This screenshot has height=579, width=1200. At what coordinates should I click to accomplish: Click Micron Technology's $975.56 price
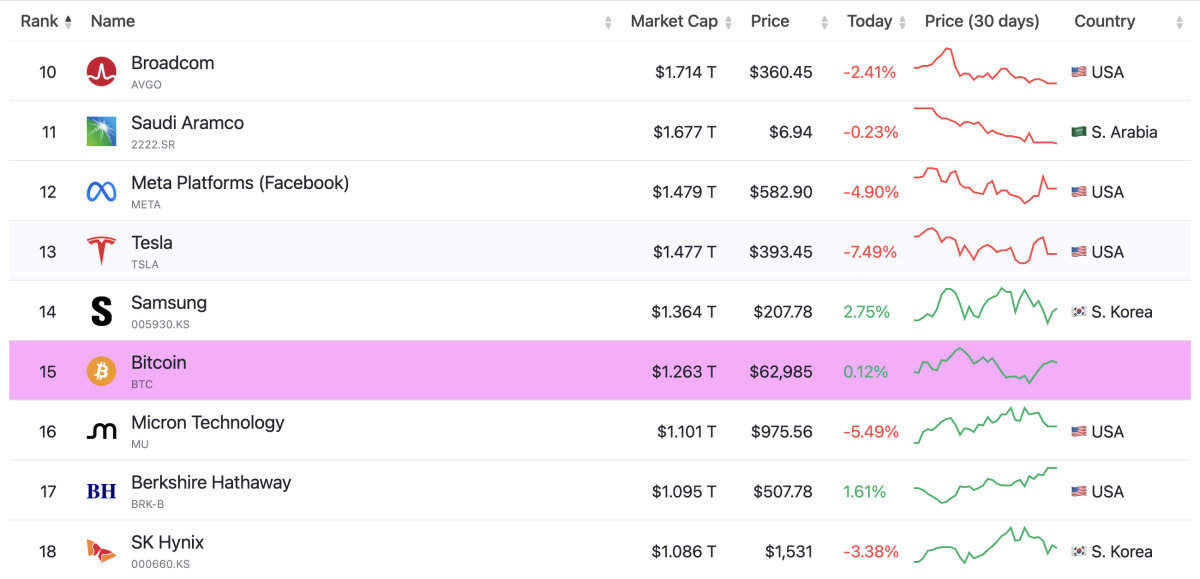[x=781, y=432]
